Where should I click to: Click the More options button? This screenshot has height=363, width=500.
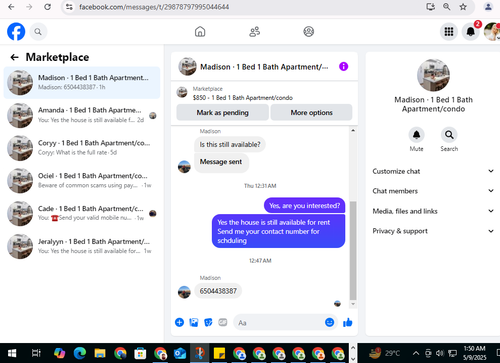tap(311, 112)
